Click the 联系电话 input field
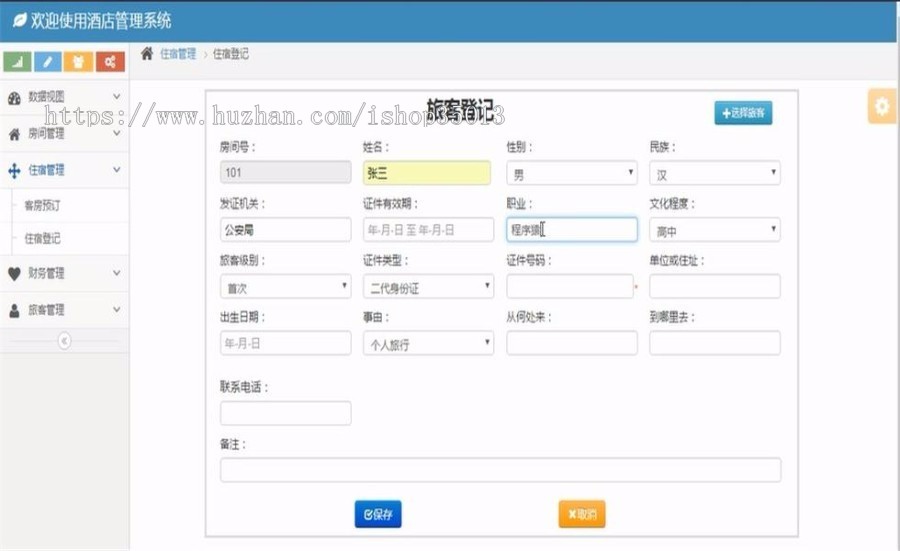 coord(285,413)
